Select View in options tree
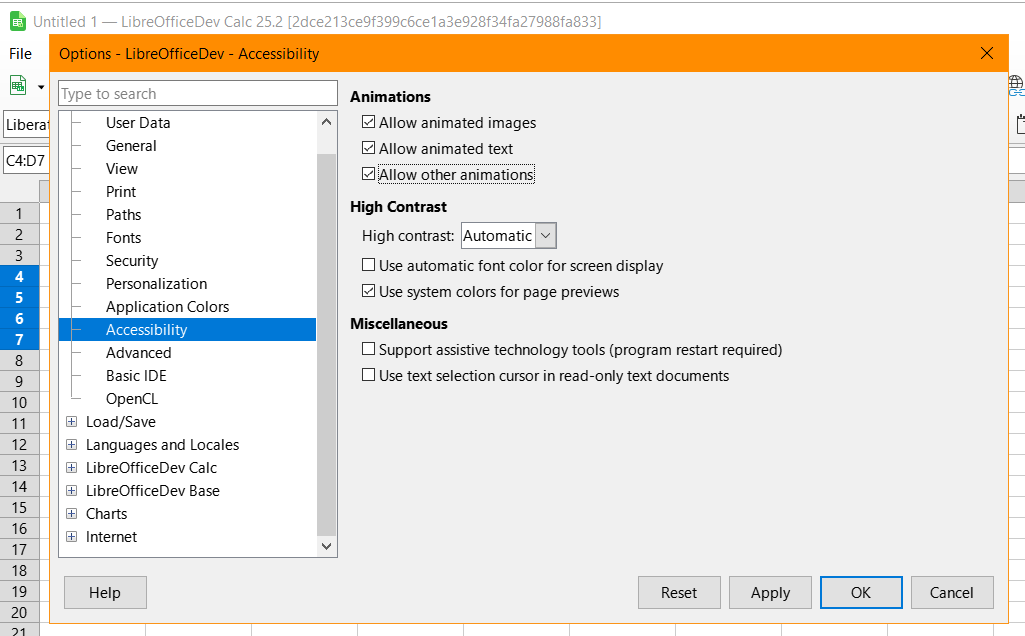The width and height of the screenshot is (1025, 636). pos(122,169)
